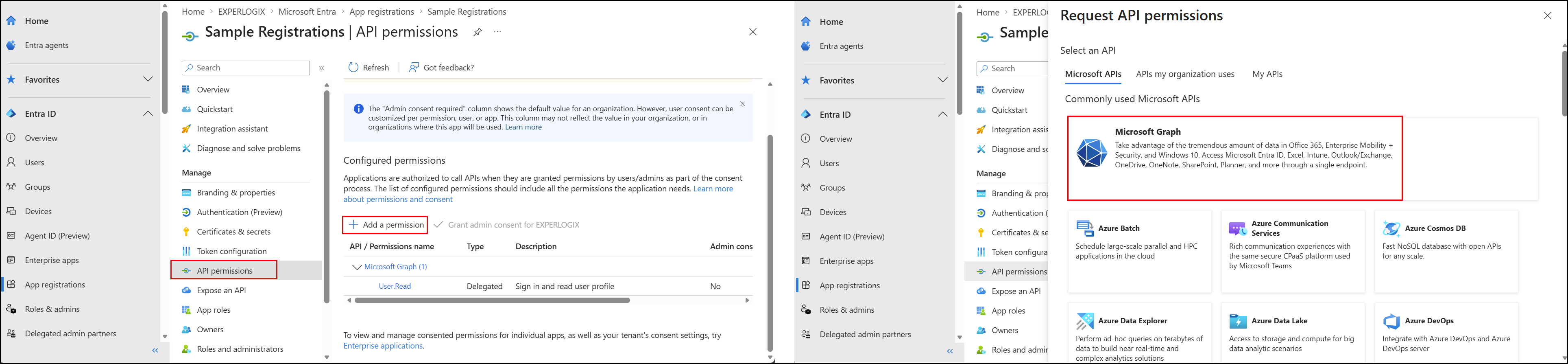Click Authentication (Preview) icon in the left screenshot
Image resolution: width=1568 pixels, height=364 pixels.
tap(186, 212)
